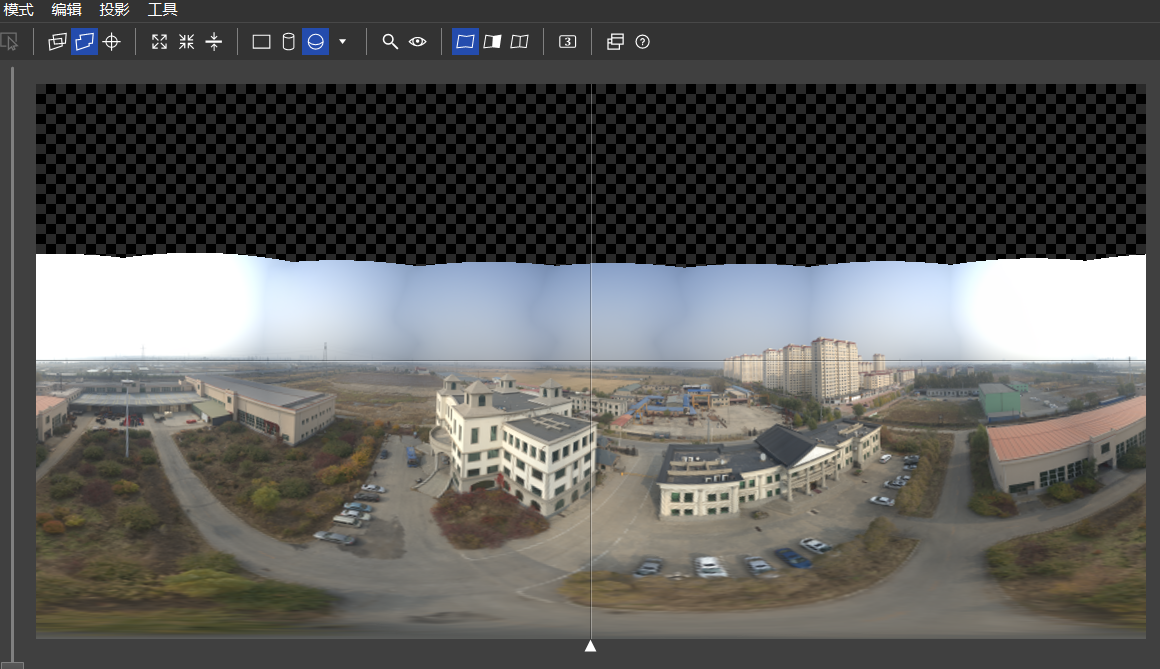The width and height of the screenshot is (1160, 669).
Task: Click the orange-roofed building in panorama
Action: pos(1065,444)
